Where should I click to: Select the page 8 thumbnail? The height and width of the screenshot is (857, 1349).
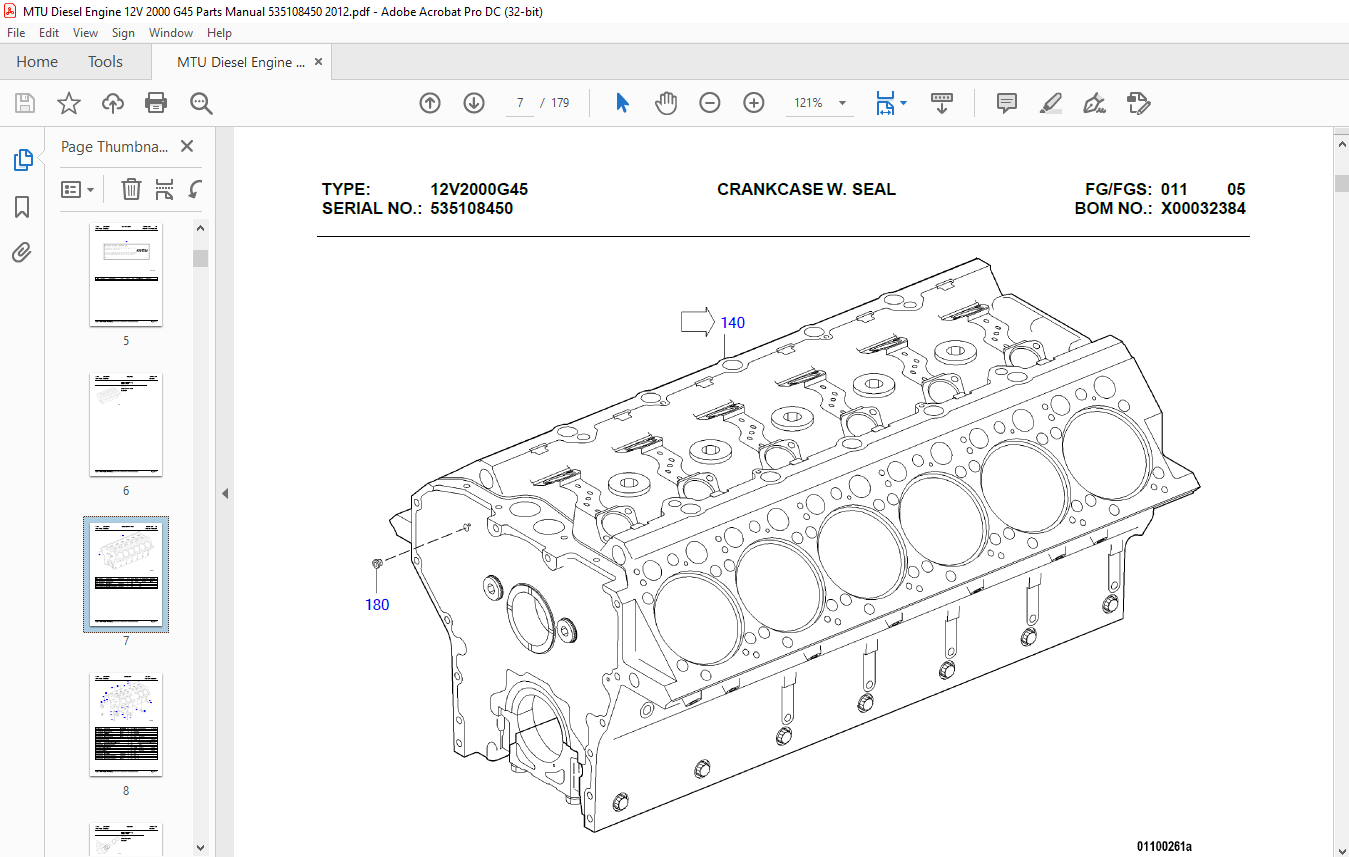coord(126,725)
